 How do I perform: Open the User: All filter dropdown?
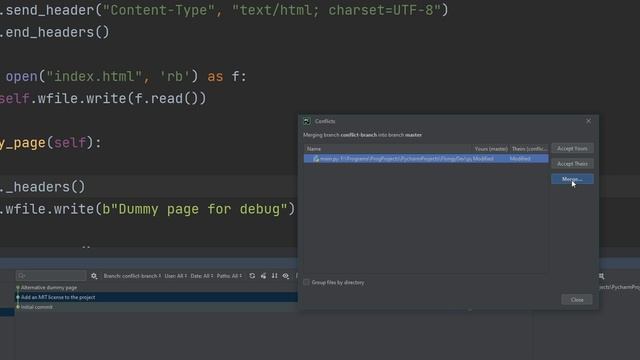(x=176, y=276)
